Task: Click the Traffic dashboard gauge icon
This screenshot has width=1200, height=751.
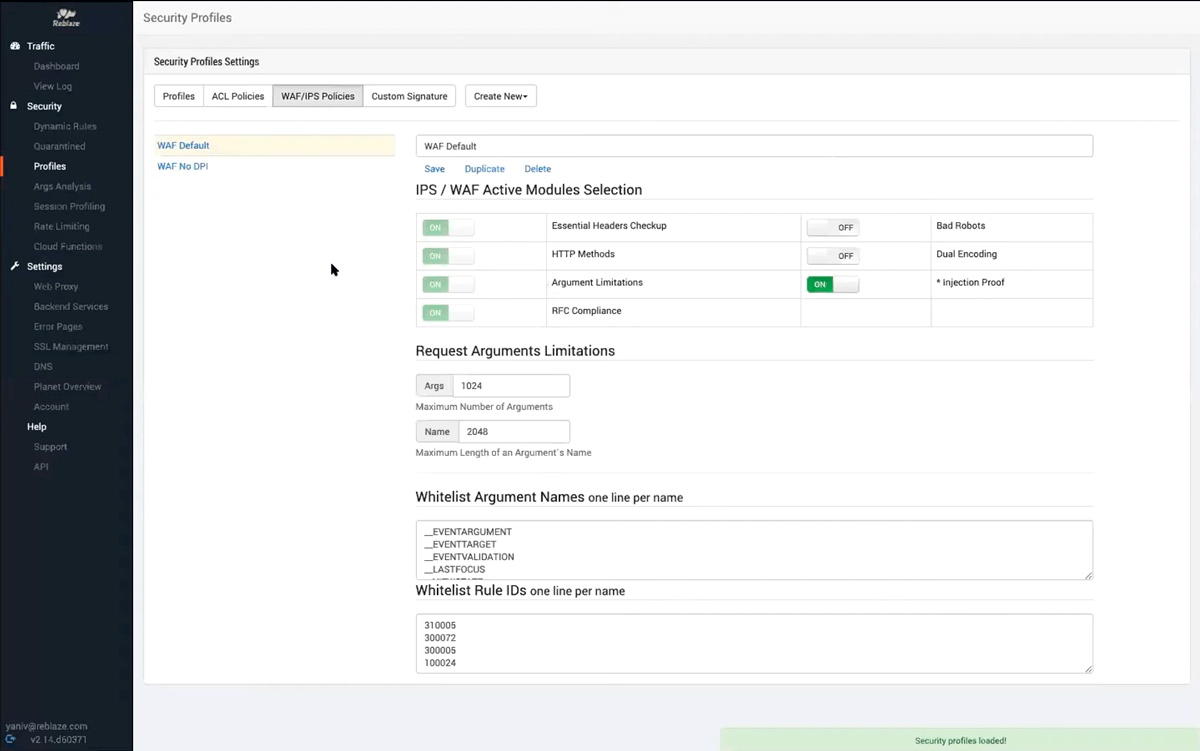Action: tap(14, 46)
